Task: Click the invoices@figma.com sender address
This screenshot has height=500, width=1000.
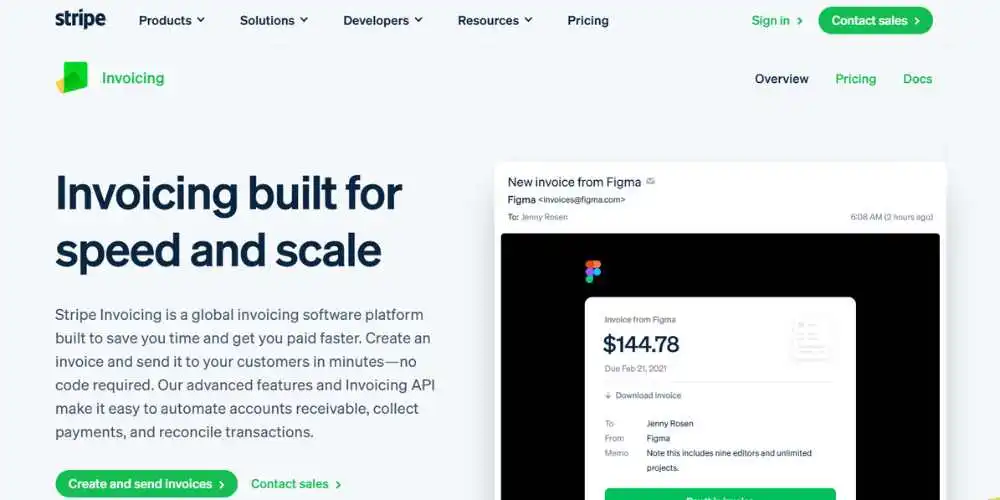Action: click(x=582, y=200)
